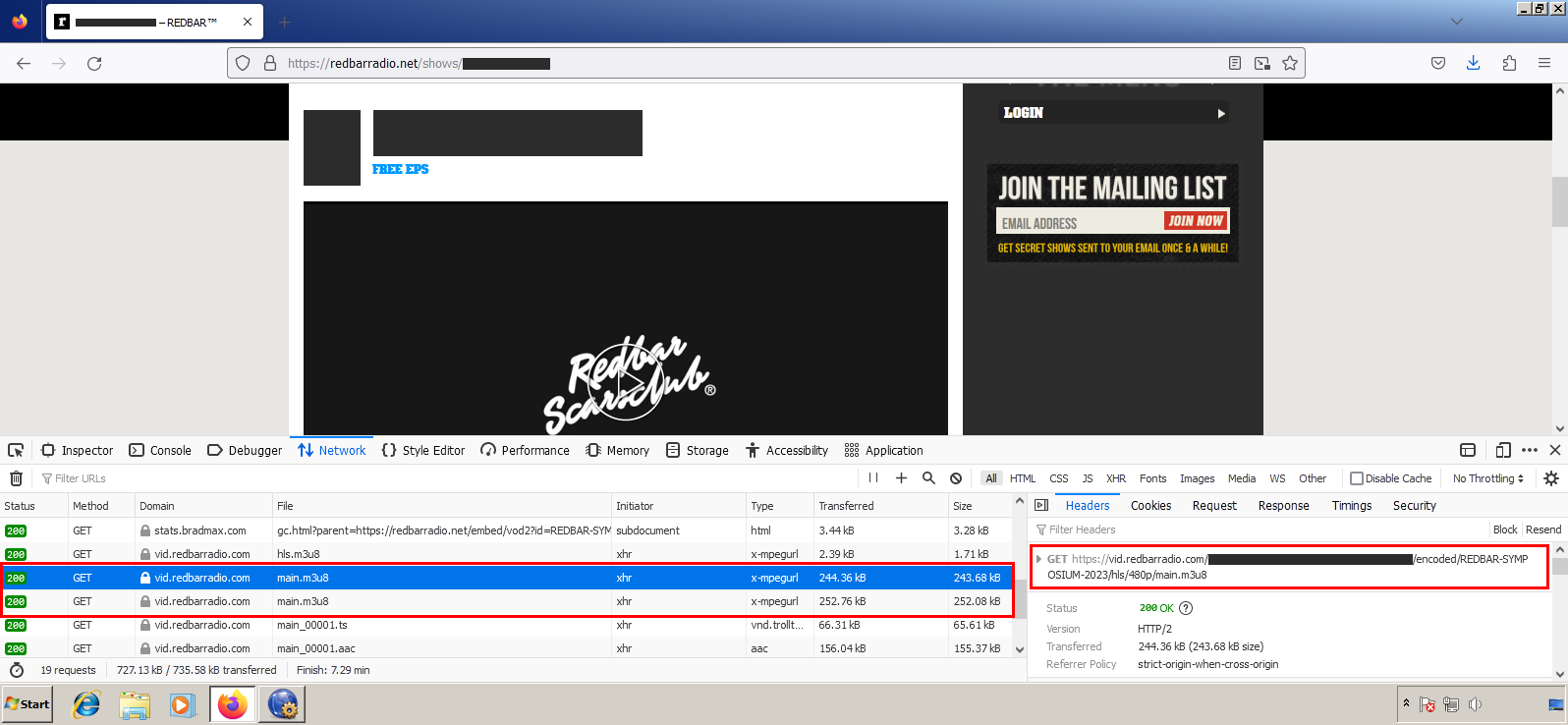Viewport: 1568px width, 725px height.
Task: Clear the network log with the trash icon
Action: click(x=16, y=478)
